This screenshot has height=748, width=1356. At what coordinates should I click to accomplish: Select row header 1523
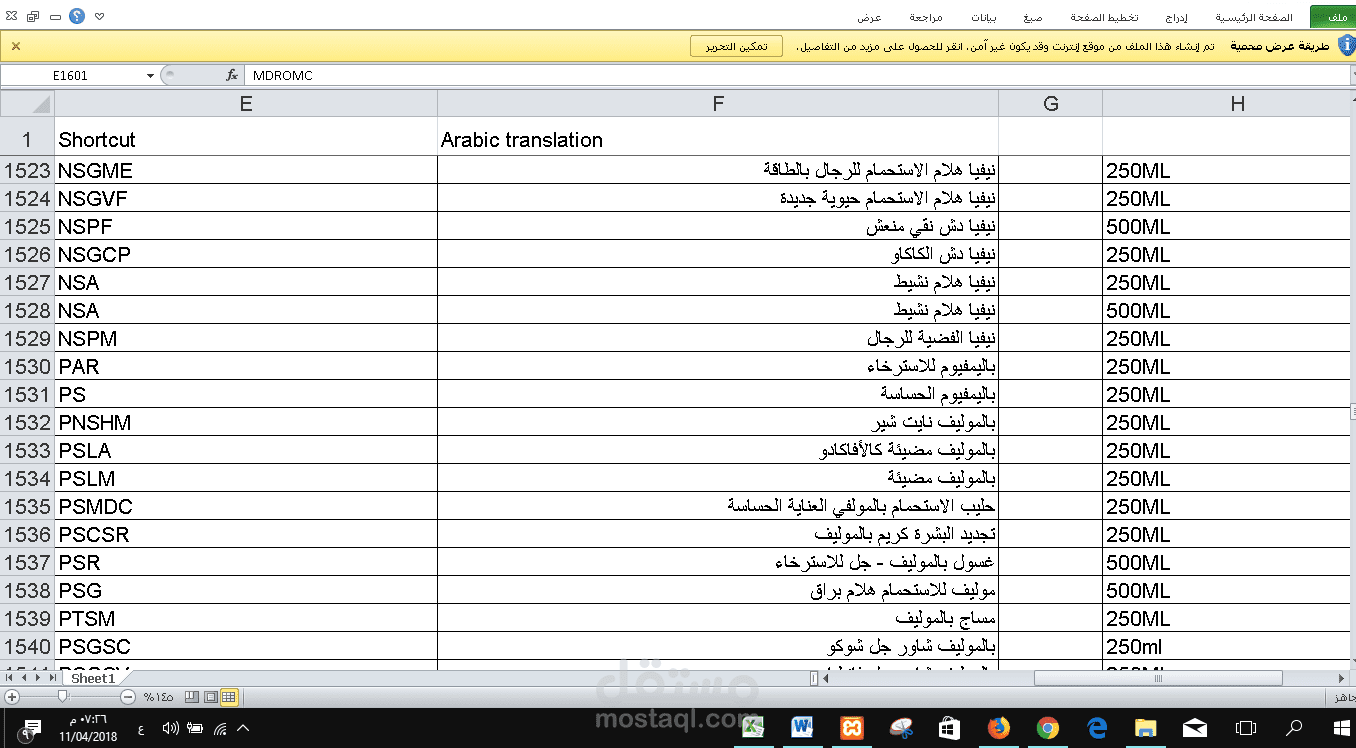click(x=27, y=170)
